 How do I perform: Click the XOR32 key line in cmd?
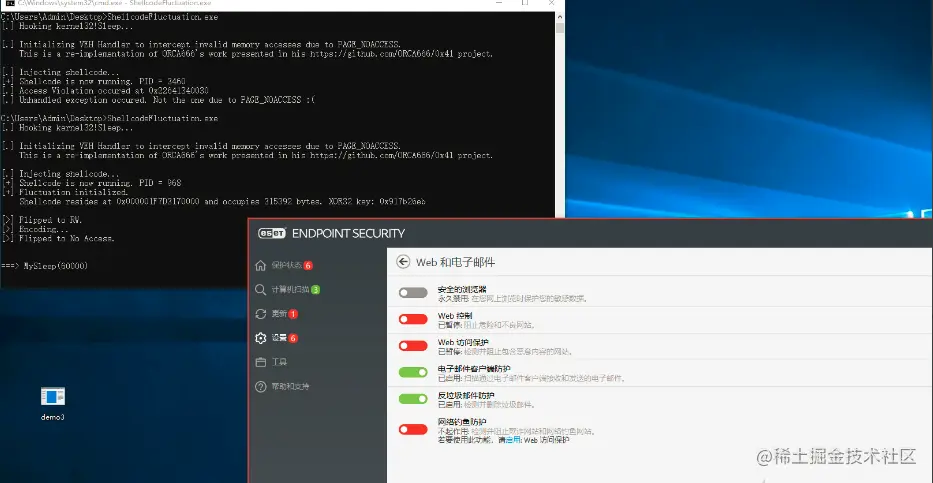point(222,202)
